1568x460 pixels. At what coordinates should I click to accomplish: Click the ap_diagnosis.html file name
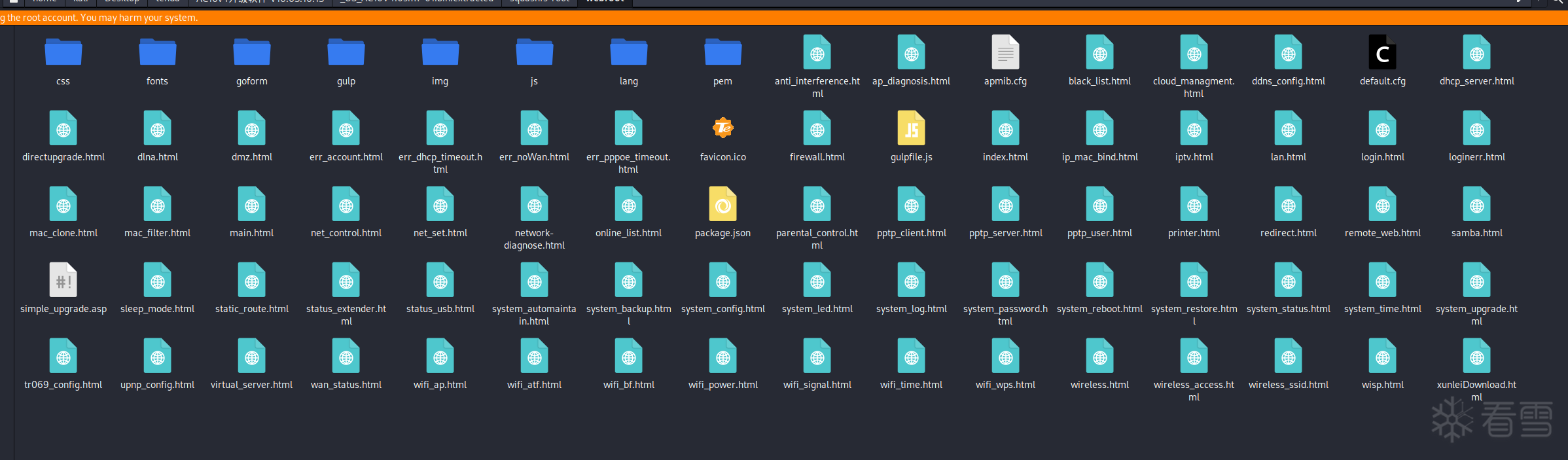pos(911,81)
